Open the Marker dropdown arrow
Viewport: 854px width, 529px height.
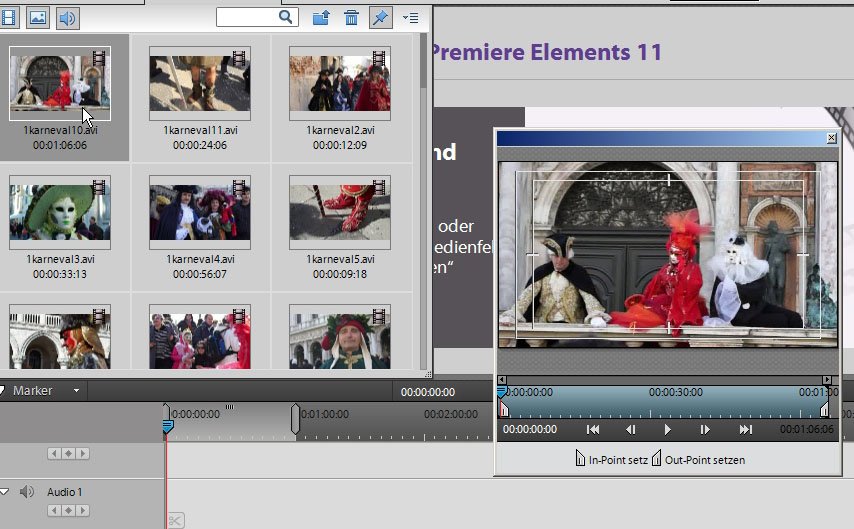click(76, 391)
